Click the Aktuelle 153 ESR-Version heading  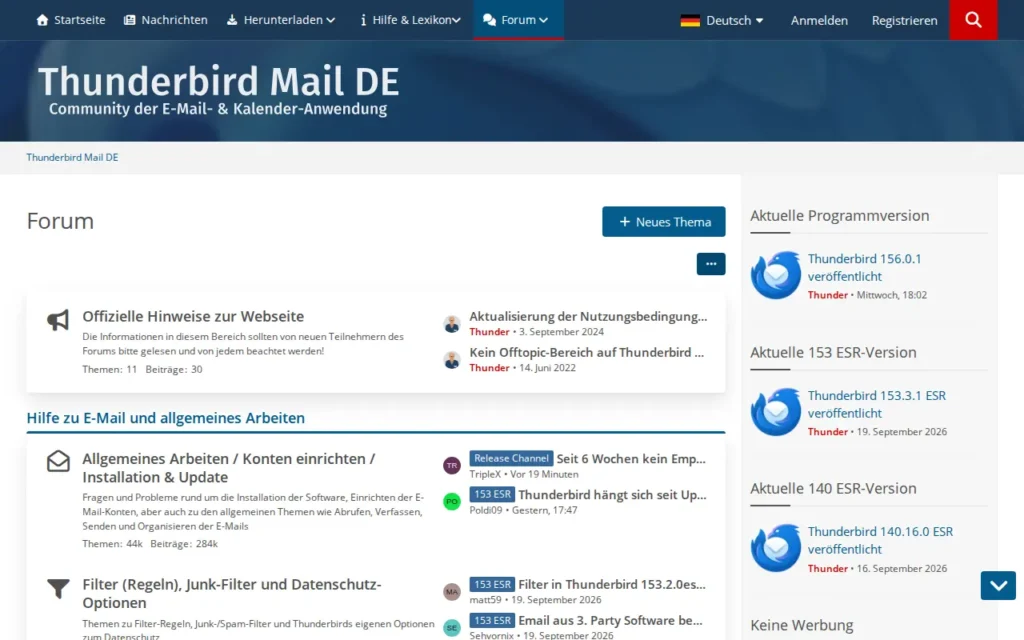[x=833, y=353]
